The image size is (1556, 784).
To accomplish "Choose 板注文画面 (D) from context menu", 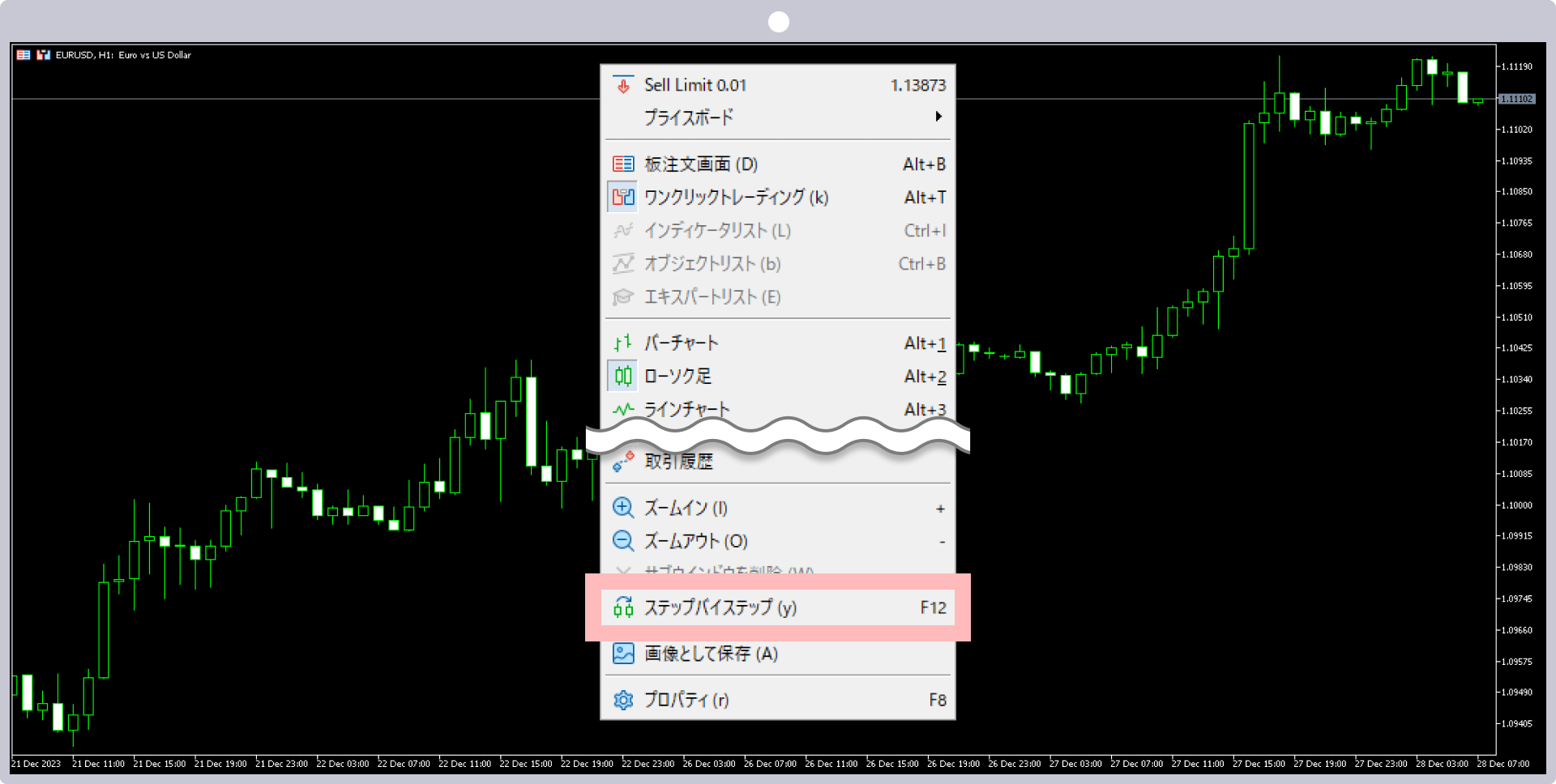I will click(778, 164).
